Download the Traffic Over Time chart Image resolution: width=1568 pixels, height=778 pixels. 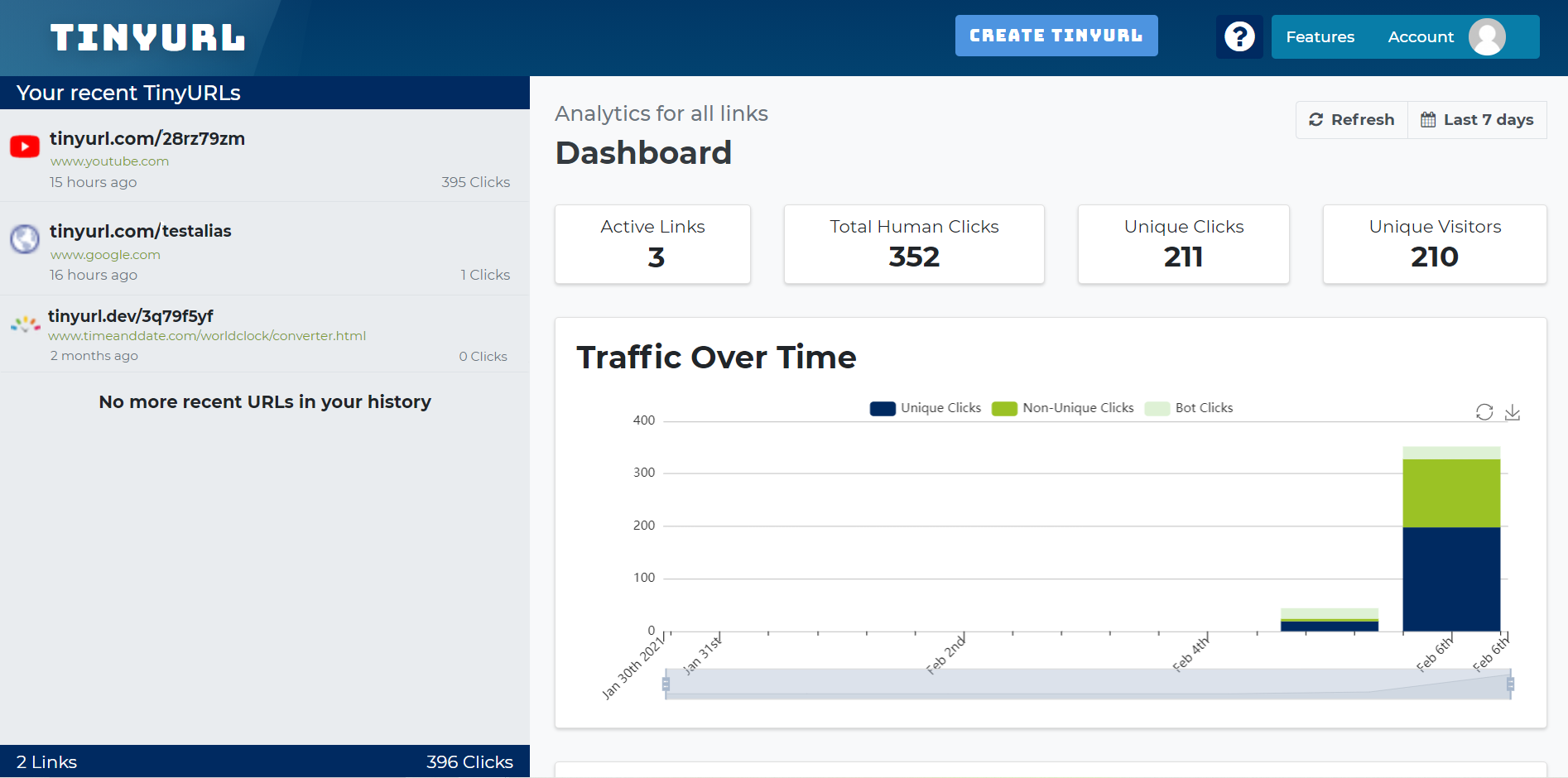click(1513, 412)
